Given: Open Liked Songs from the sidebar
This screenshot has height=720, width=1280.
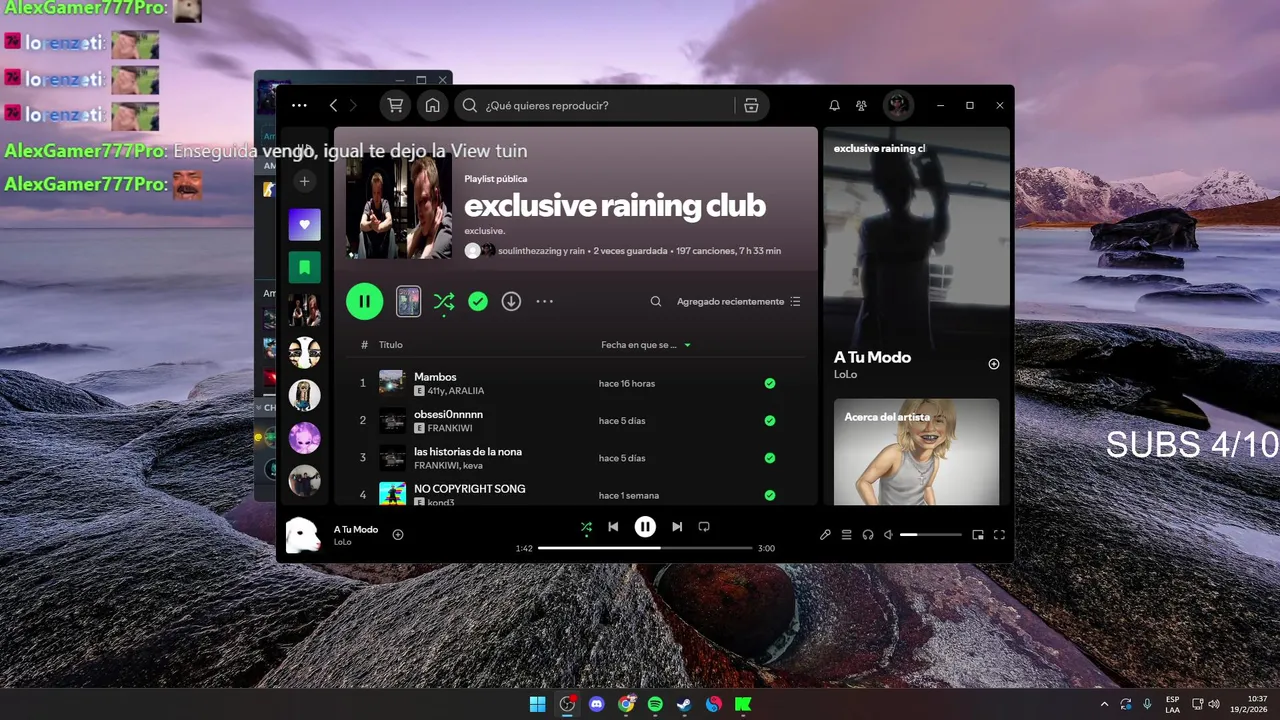Looking at the screenshot, I should click(305, 225).
